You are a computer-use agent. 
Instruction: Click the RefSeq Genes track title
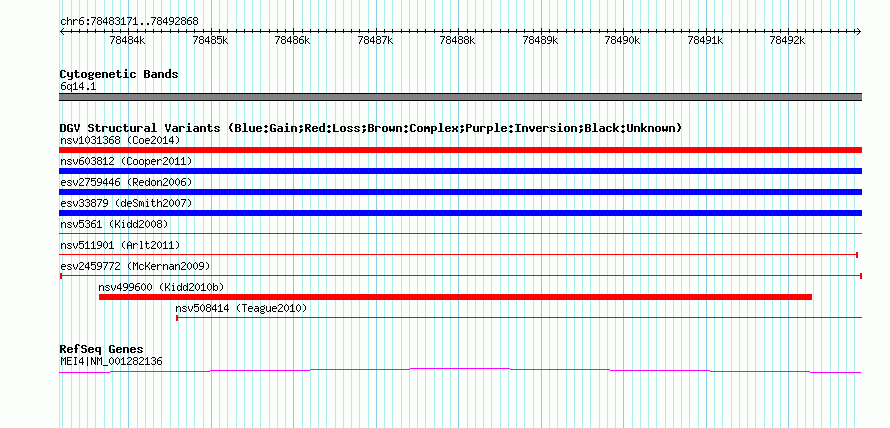(x=102, y=349)
